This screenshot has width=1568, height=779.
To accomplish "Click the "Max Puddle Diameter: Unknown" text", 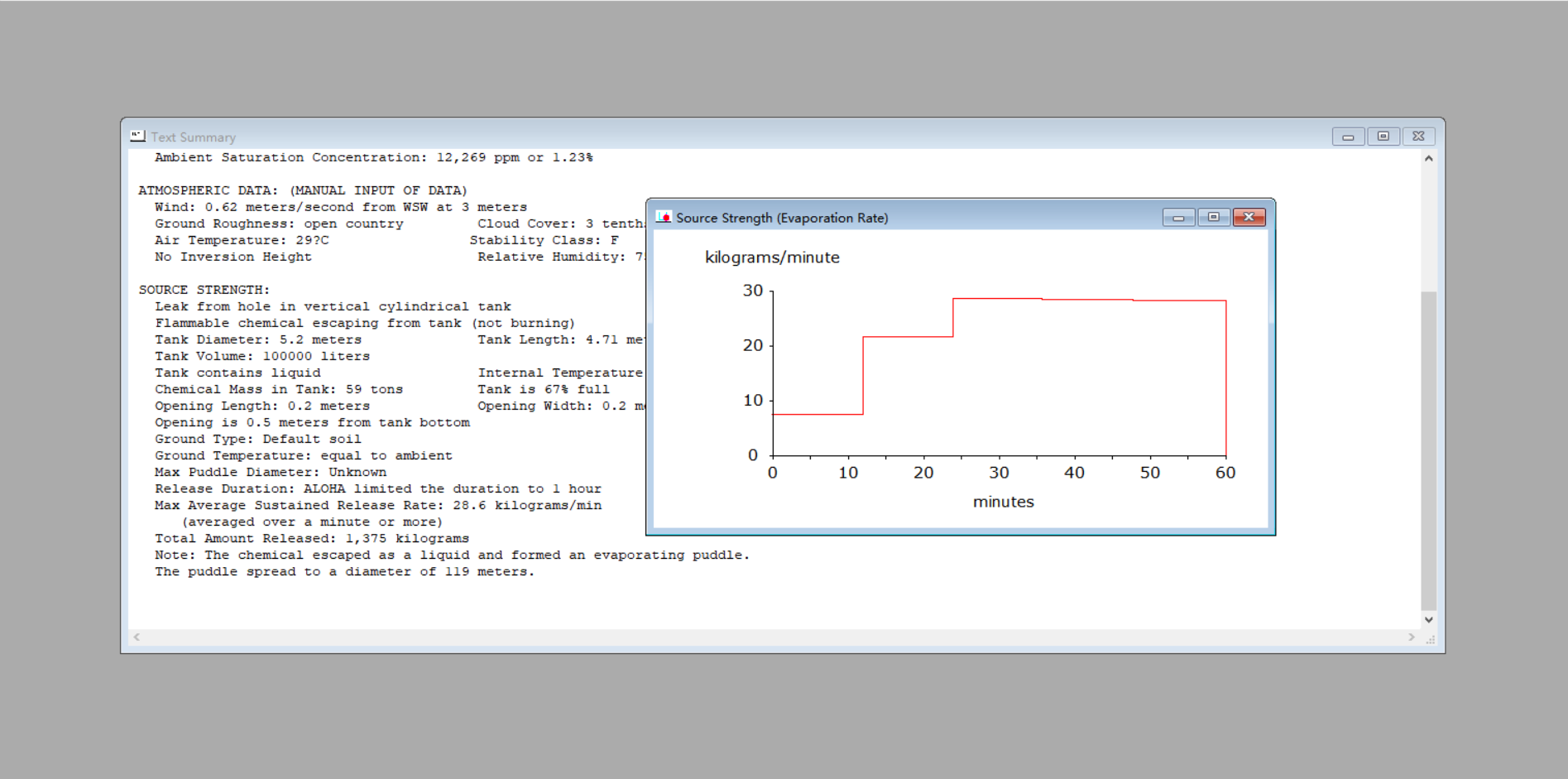I will (271, 472).
